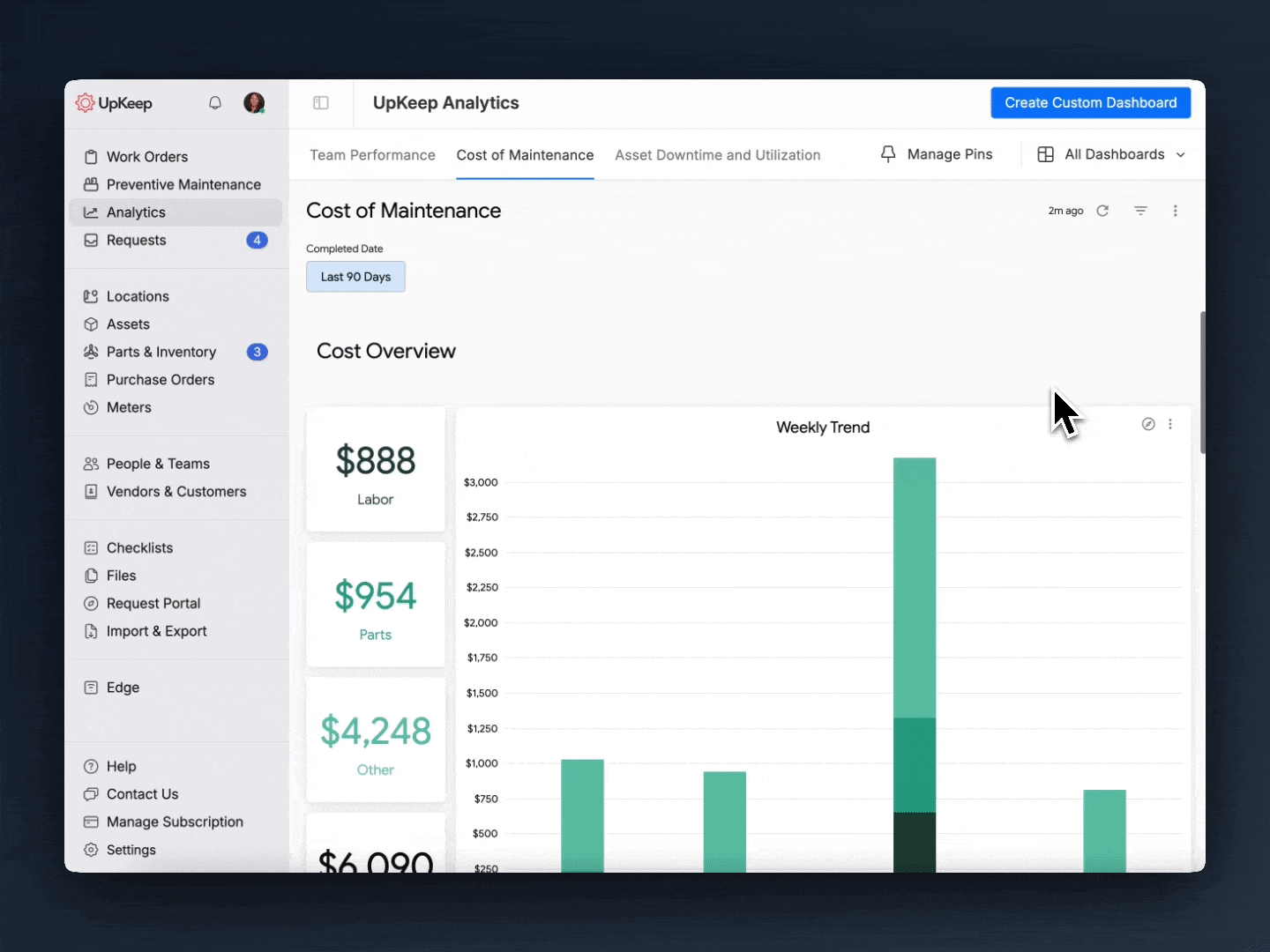1270x952 pixels.
Task: Switch to the Team Performance tab
Action: (372, 155)
